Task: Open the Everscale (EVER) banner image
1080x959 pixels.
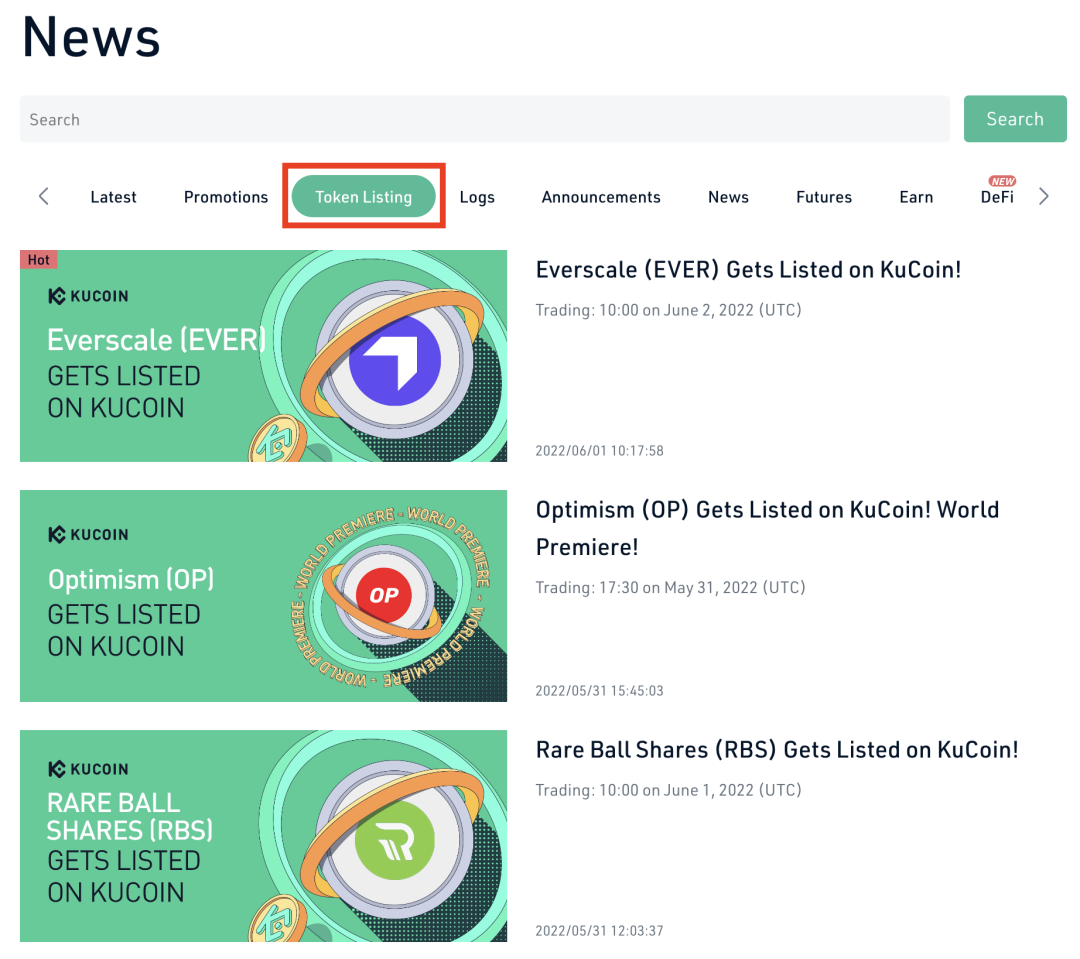Action: 263,355
